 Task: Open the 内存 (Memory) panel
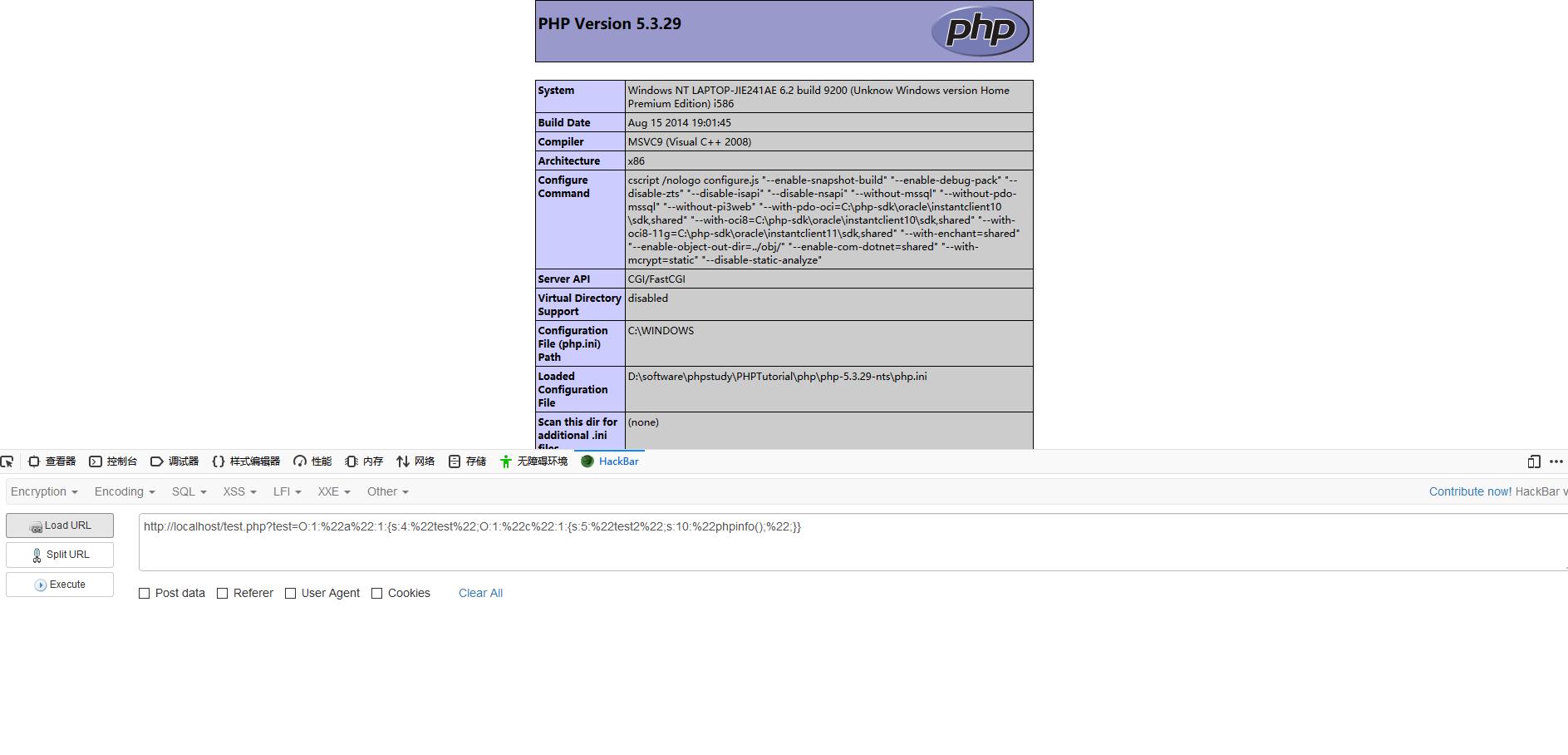point(363,461)
